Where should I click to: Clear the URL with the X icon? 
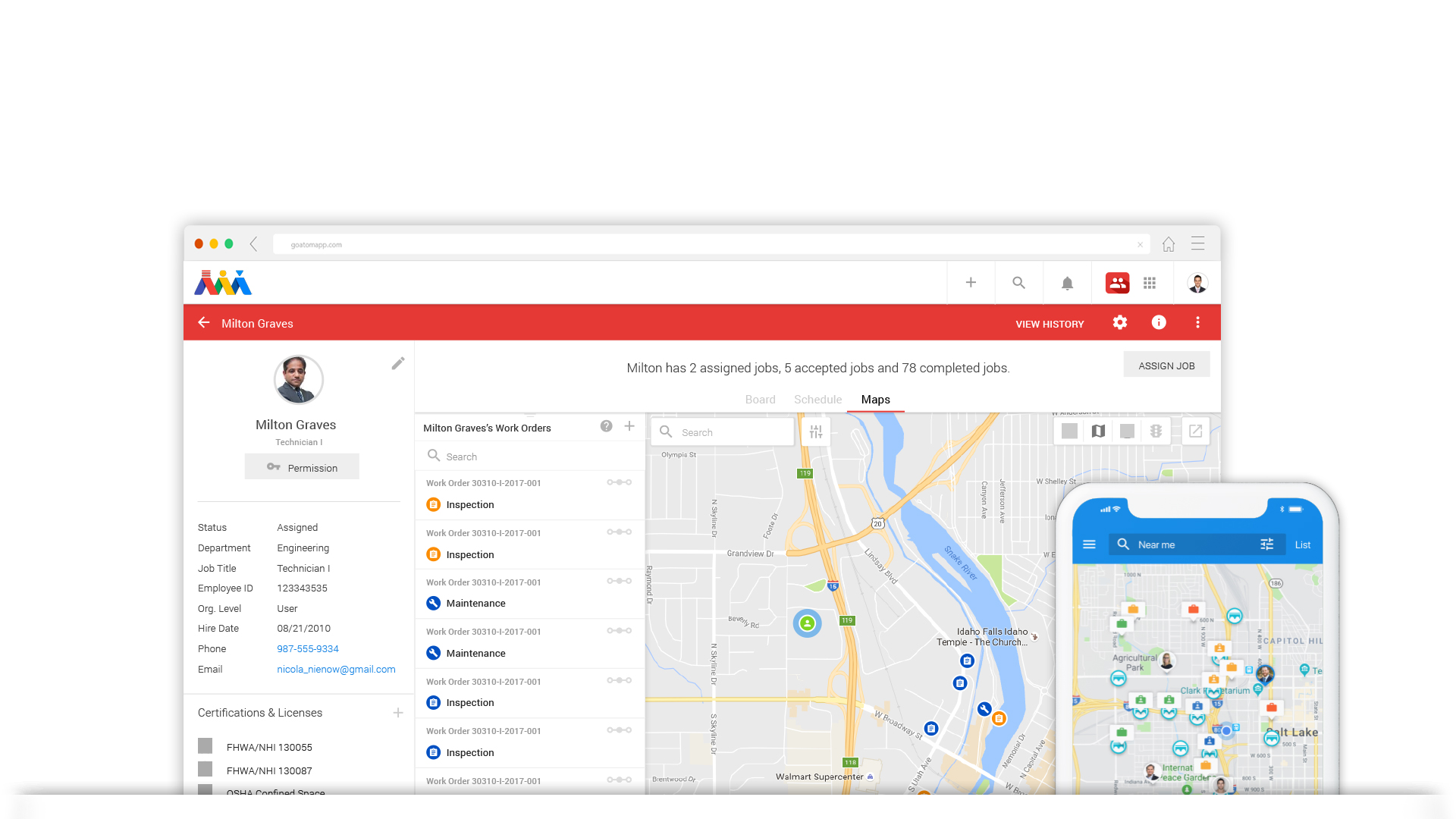click(x=1140, y=245)
